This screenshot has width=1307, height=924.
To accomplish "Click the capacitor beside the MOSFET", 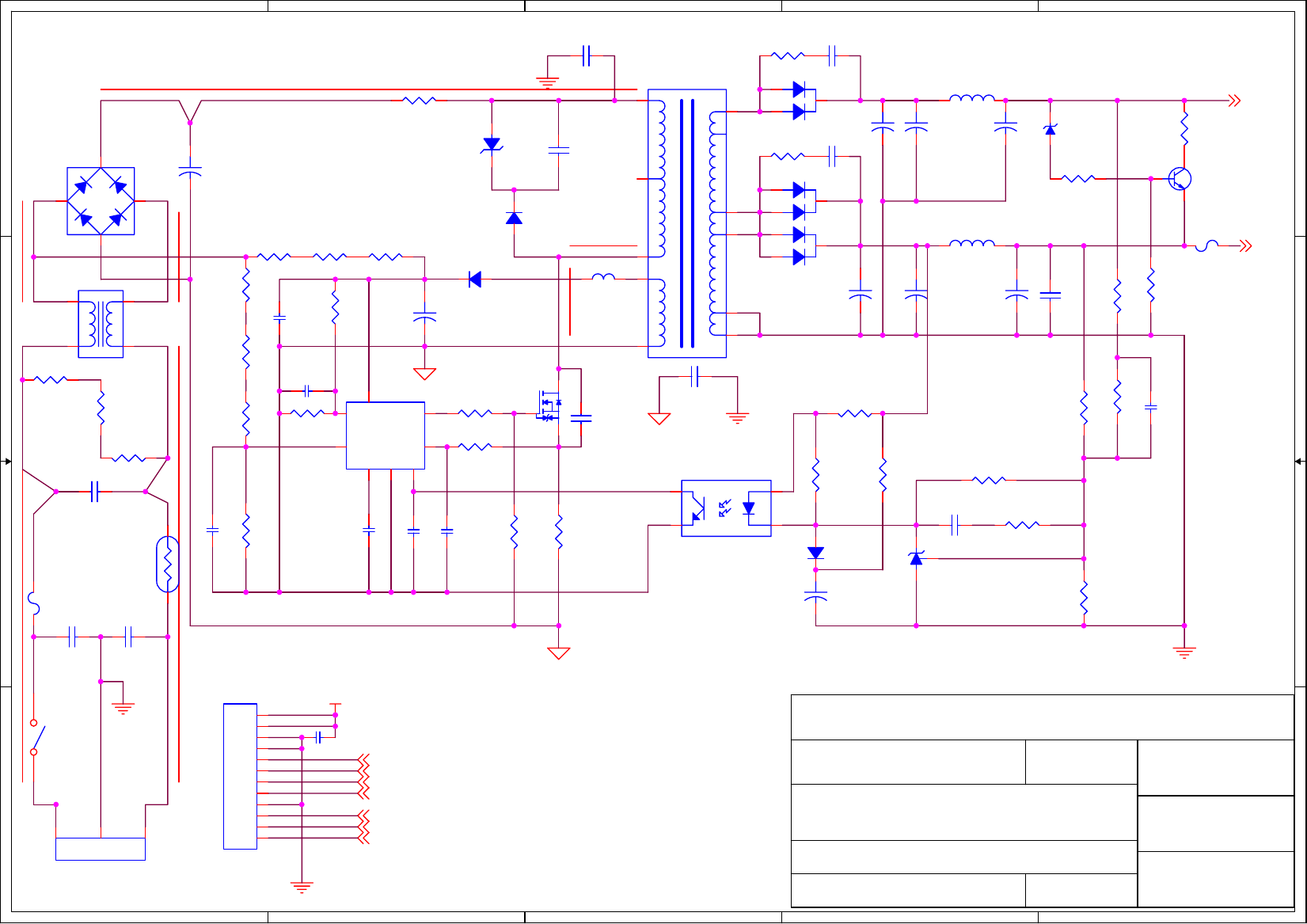I will tap(581, 419).
